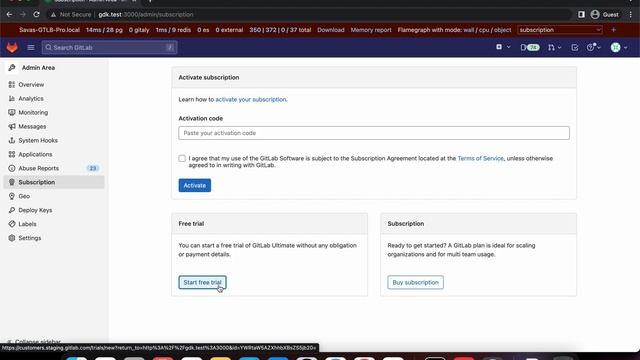Open the to-do list icon

575,47
